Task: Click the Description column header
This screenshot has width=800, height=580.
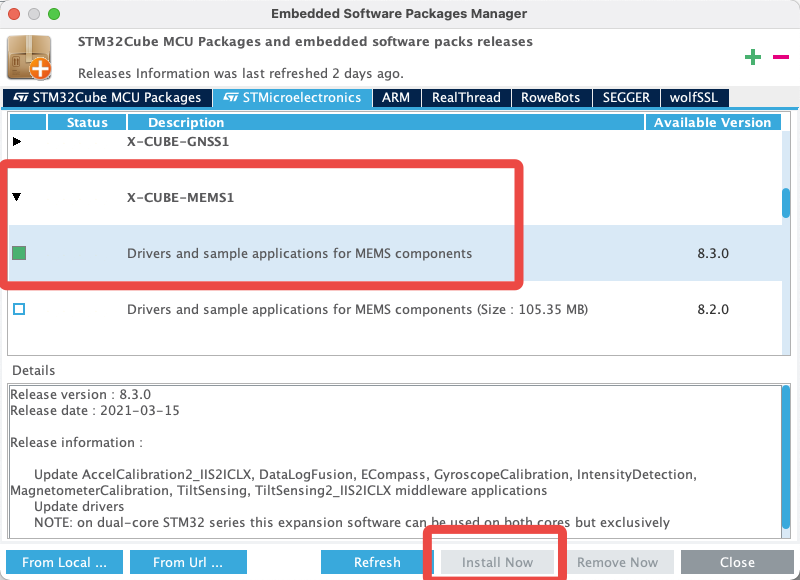Action: click(386, 122)
